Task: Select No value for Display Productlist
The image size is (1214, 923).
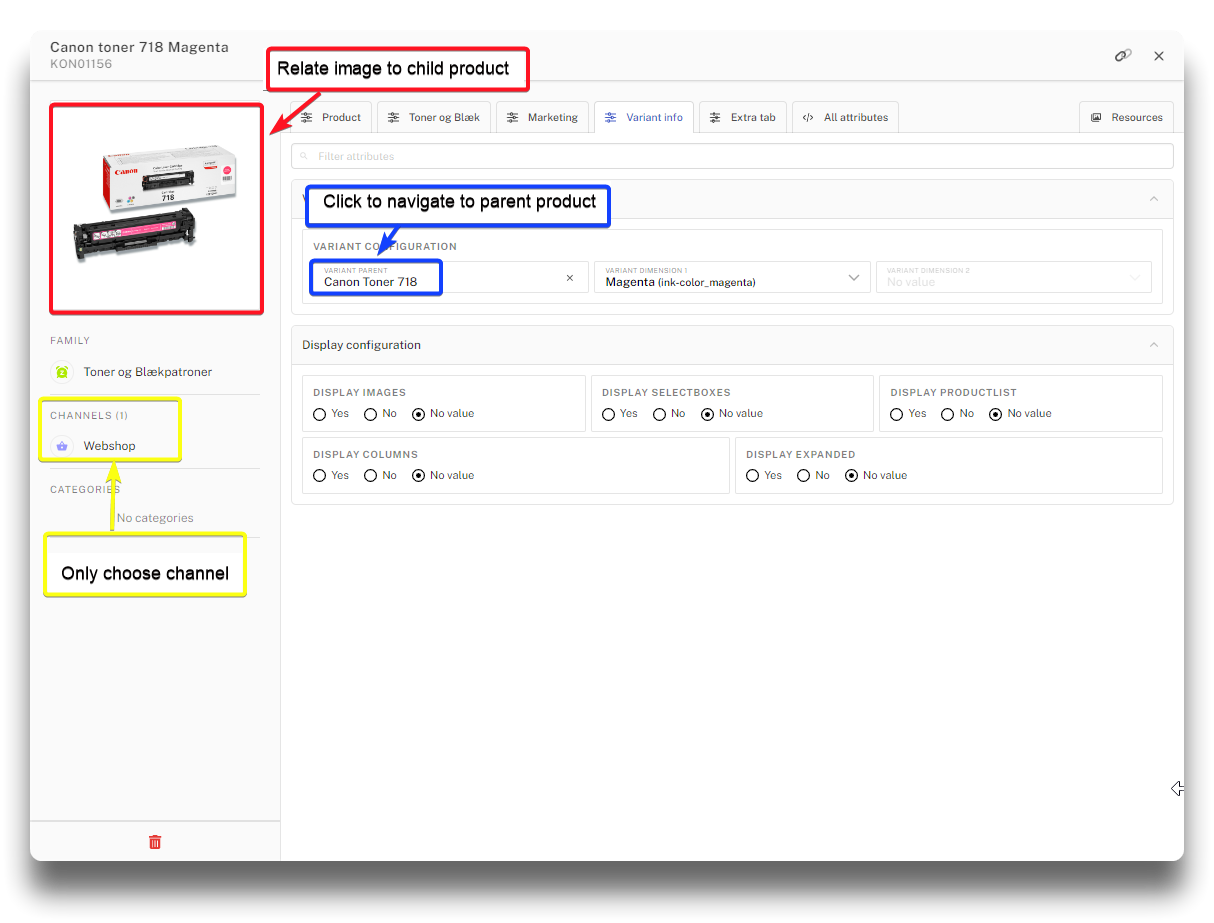Action: [x=996, y=414]
